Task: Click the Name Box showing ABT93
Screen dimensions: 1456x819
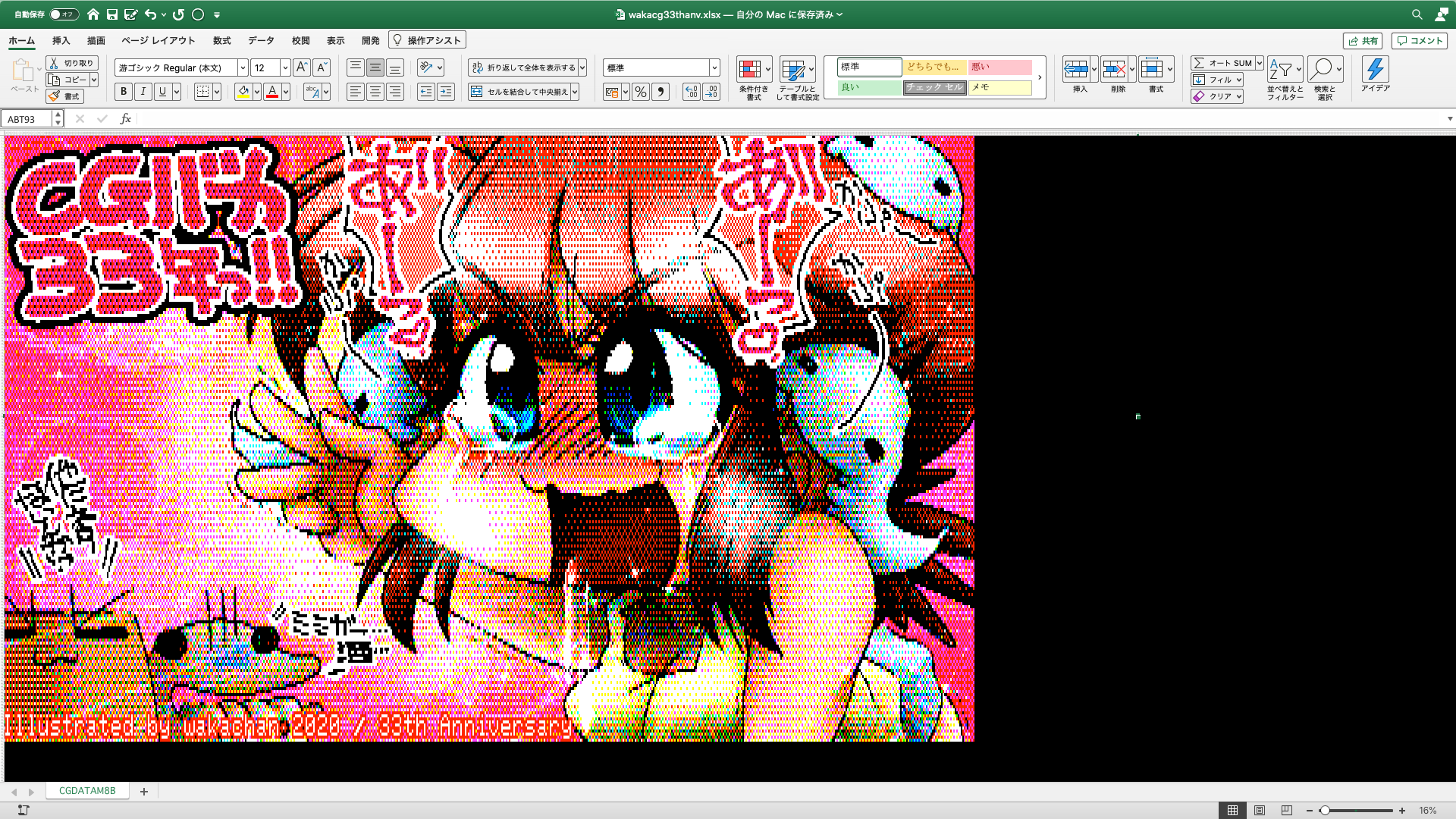Action: 27,119
